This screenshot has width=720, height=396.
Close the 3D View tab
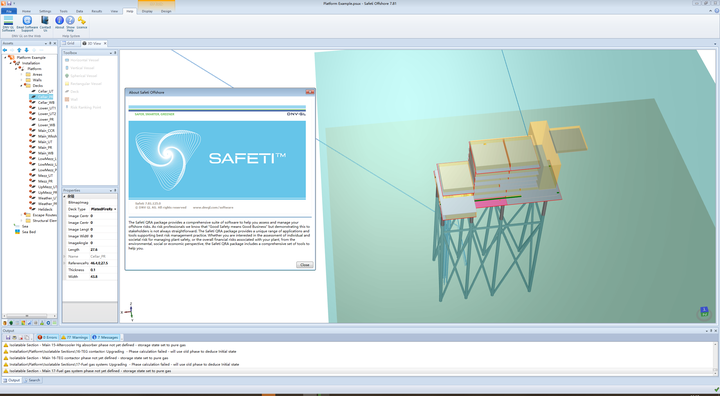tap(105, 43)
